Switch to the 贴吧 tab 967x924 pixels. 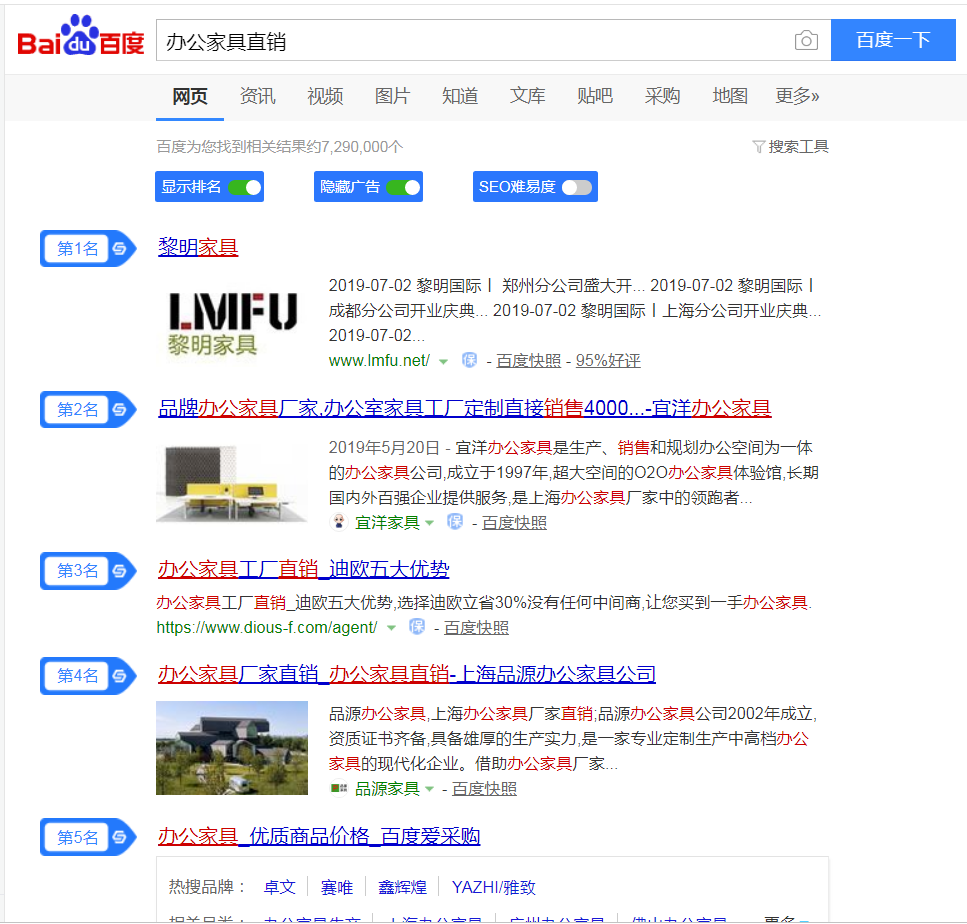pos(595,96)
